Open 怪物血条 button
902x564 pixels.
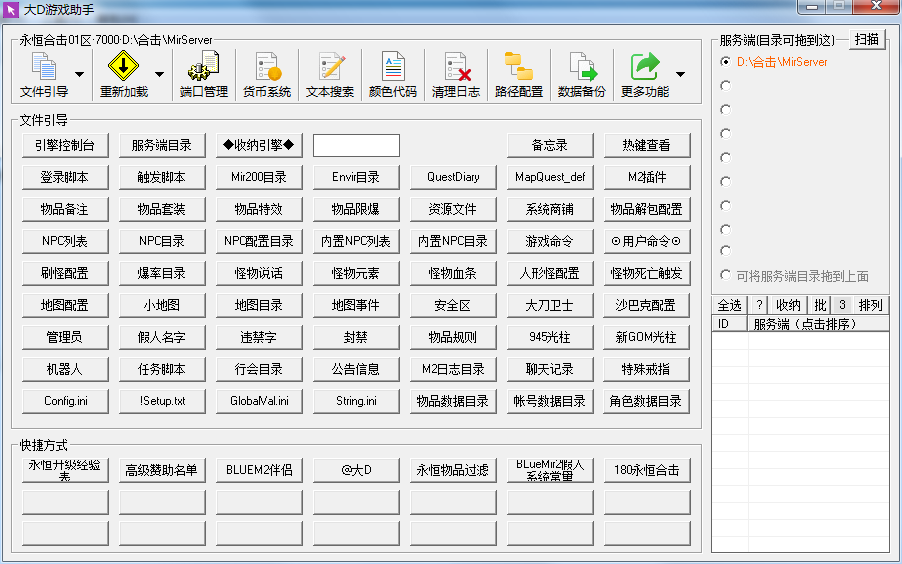click(x=453, y=273)
